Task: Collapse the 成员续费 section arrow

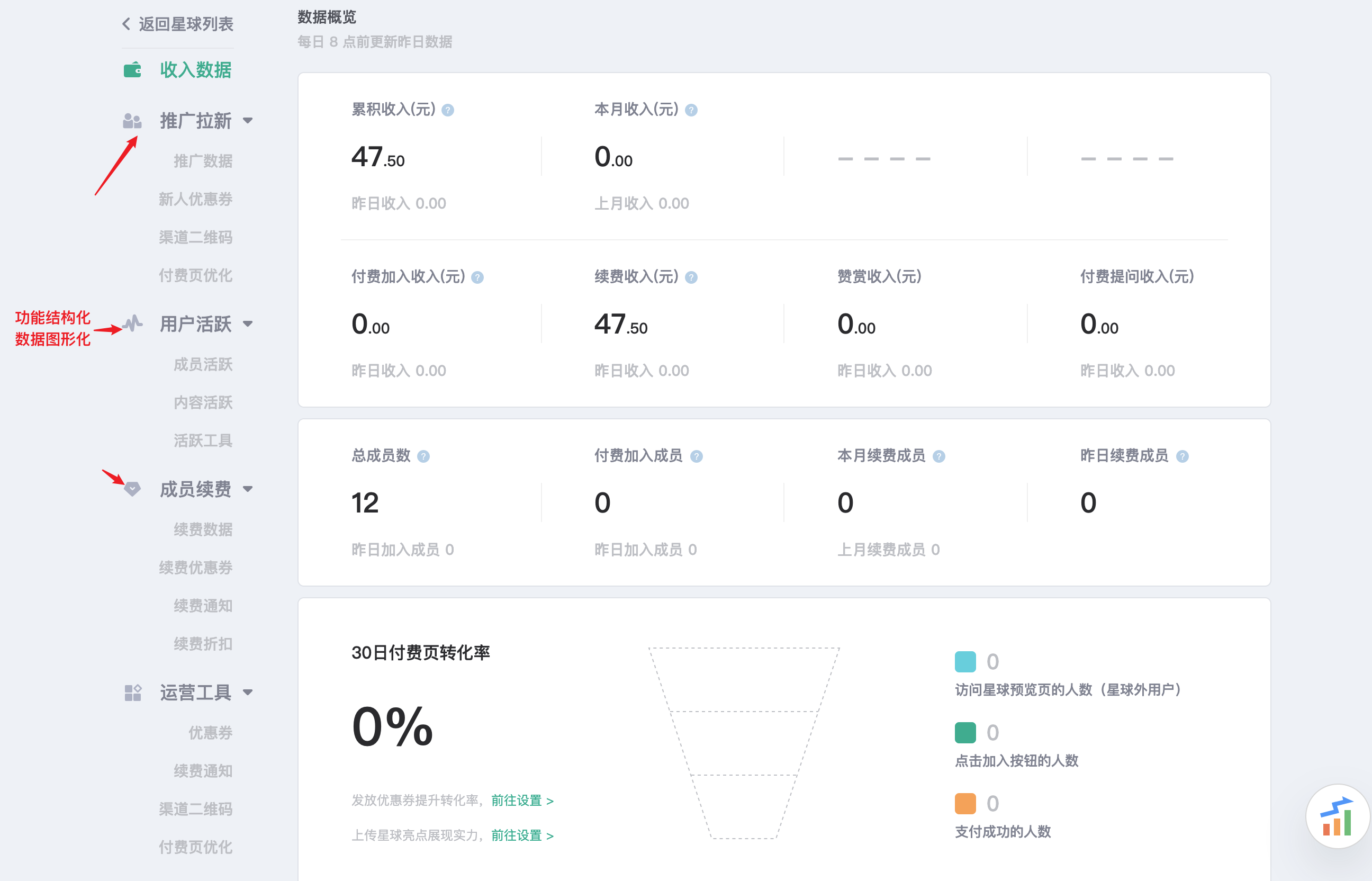Action: pos(248,489)
